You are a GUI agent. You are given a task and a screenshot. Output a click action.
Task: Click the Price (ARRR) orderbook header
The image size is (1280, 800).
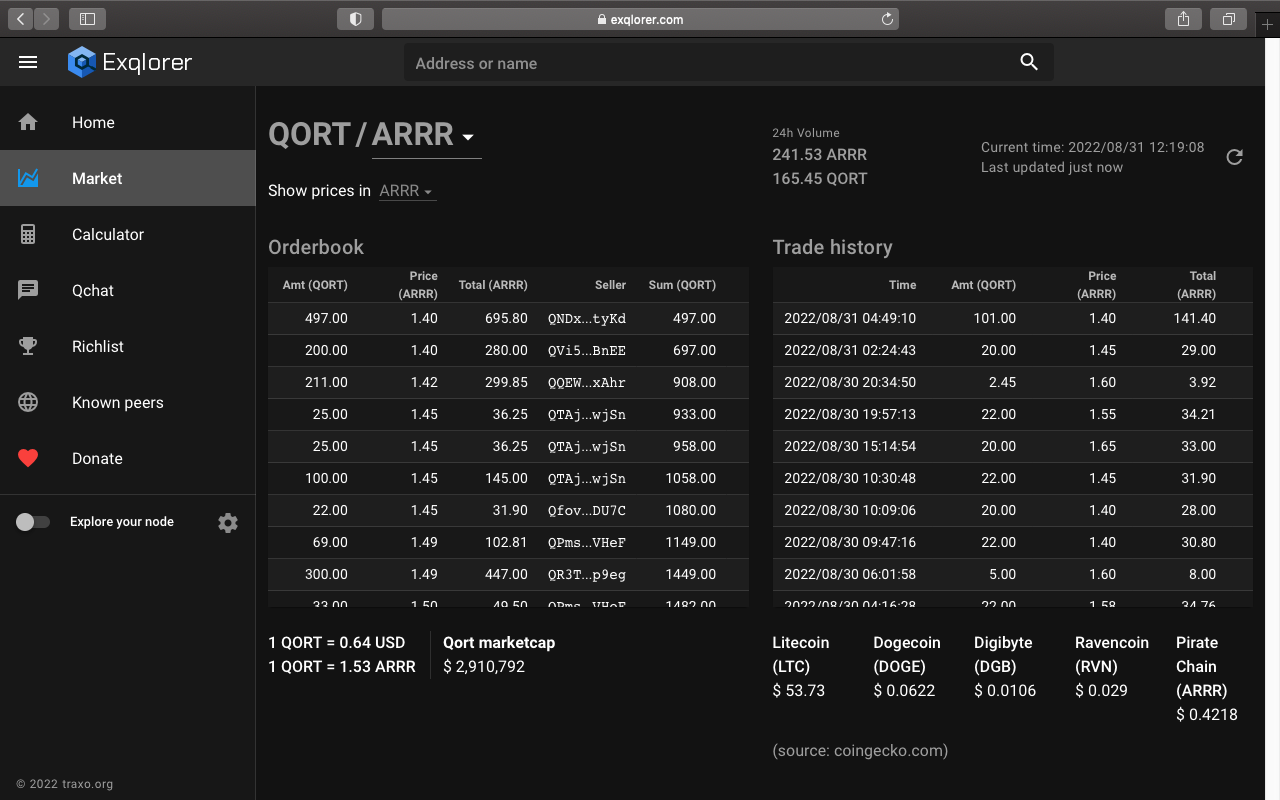[418, 285]
